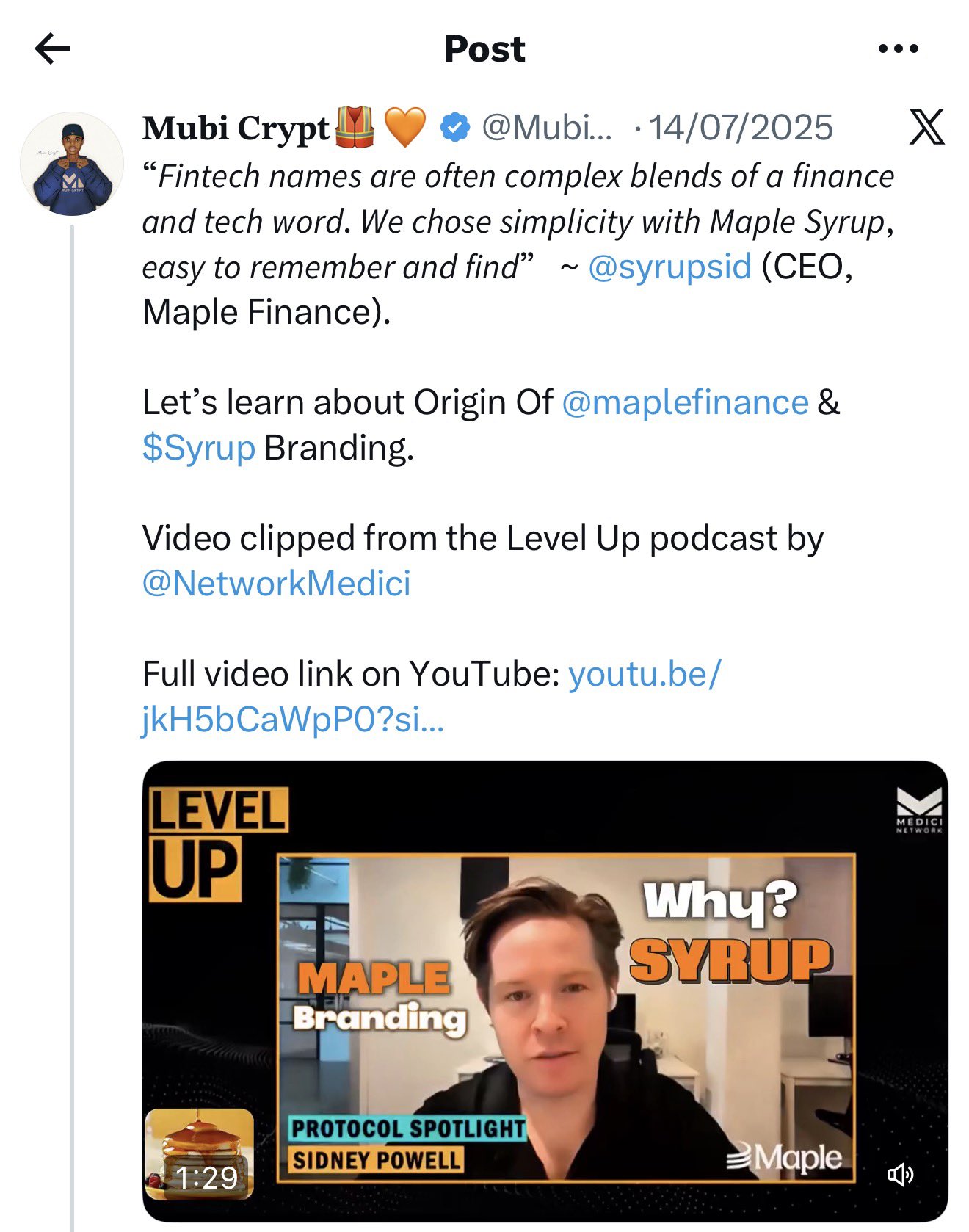Click the blue verified badge

click(455, 128)
